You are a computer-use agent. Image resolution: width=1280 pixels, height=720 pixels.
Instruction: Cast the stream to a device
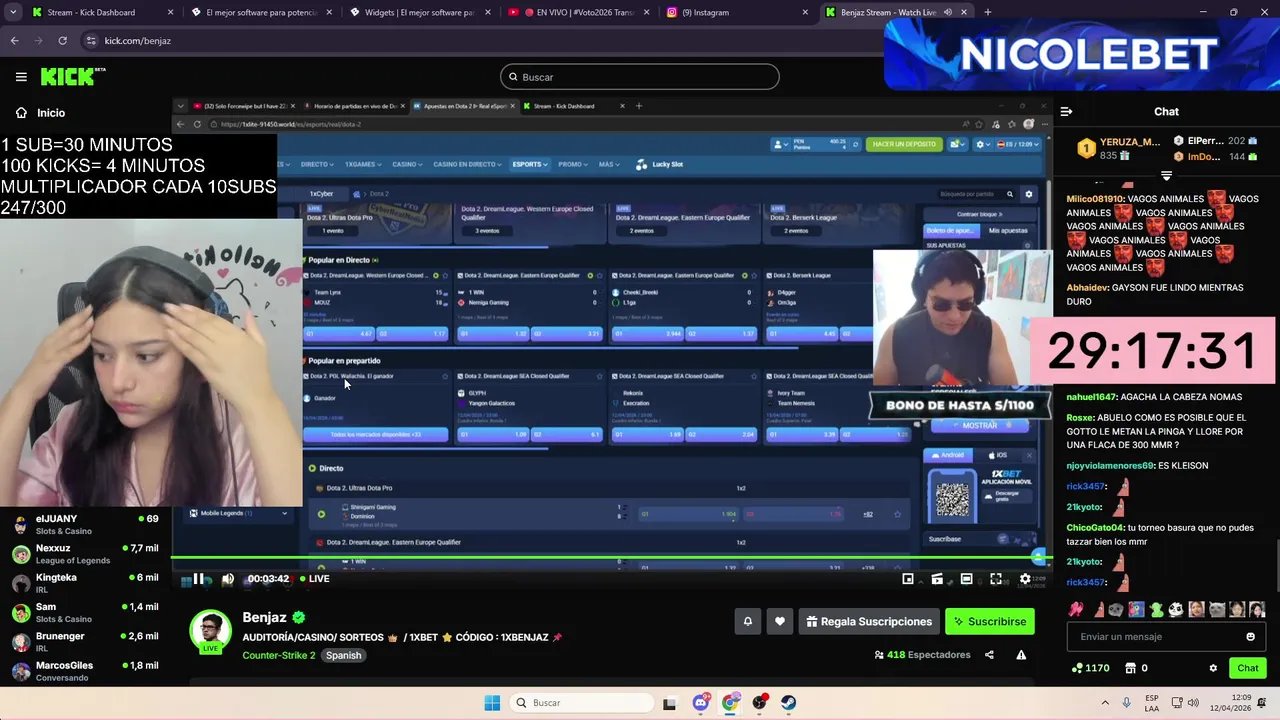pyautogui.click(x=937, y=579)
